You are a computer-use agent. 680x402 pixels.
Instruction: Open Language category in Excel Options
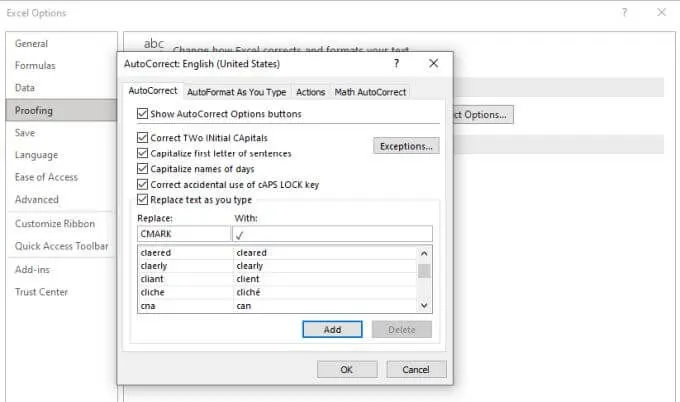[61, 155]
